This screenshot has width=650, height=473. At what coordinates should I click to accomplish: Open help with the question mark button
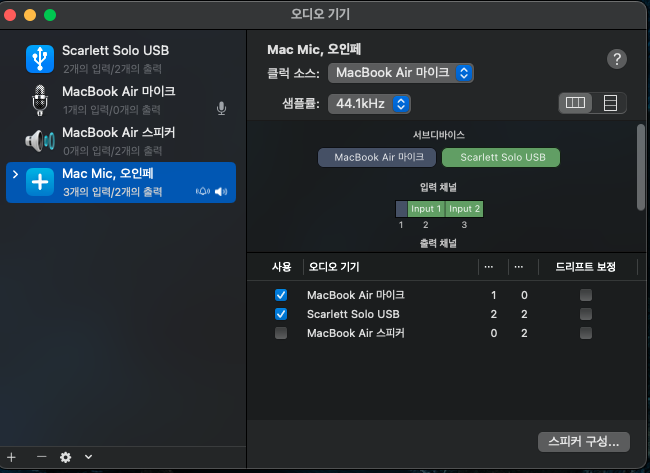click(616, 59)
